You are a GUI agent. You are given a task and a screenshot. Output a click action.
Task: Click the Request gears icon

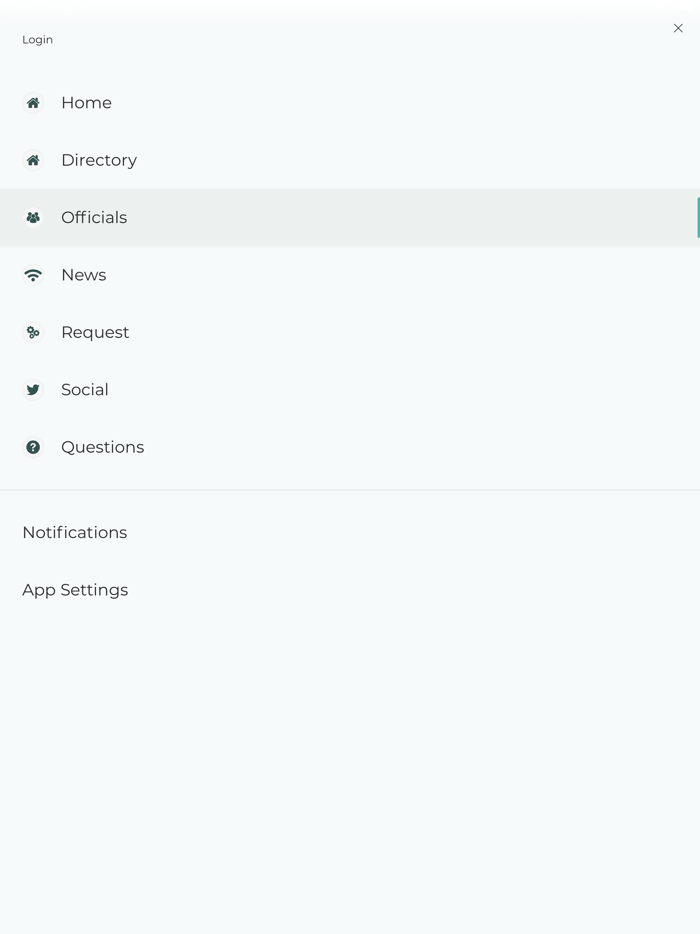(x=33, y=332)
